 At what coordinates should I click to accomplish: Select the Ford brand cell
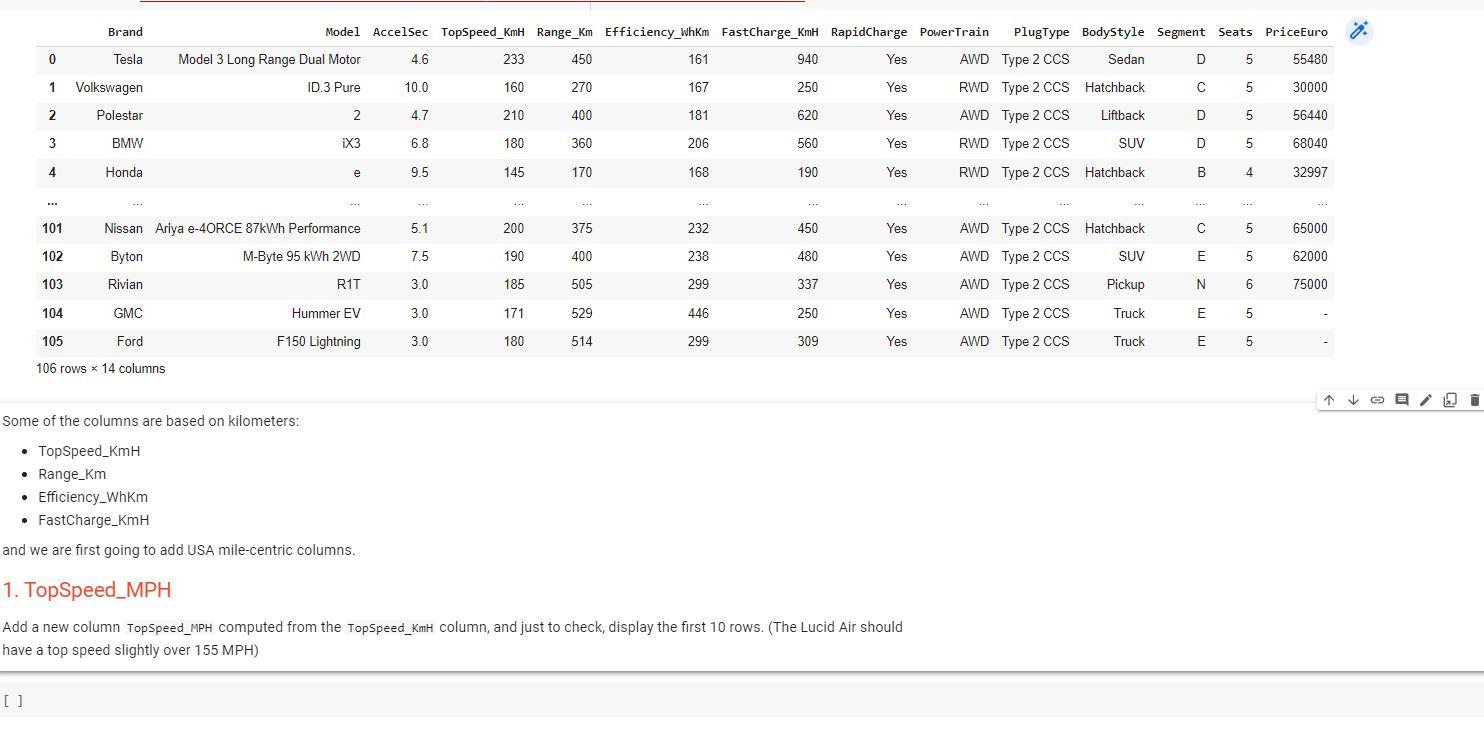(x=130, y=342)
